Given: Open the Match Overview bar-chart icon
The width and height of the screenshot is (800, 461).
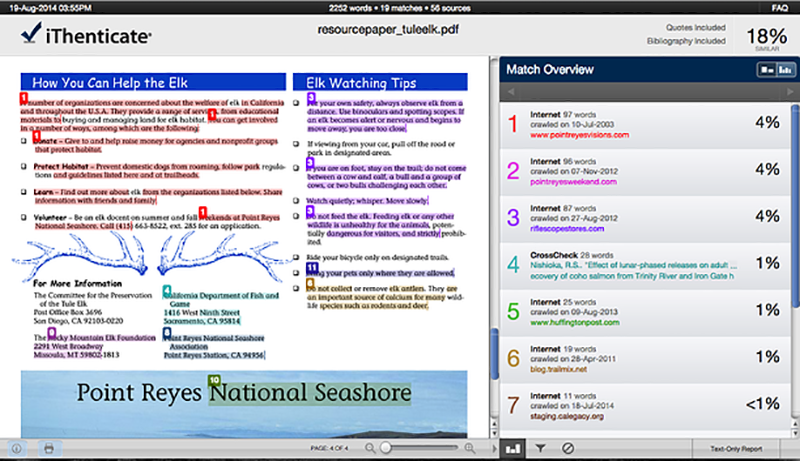Looking at the screenshot, I should pos(511,449).
